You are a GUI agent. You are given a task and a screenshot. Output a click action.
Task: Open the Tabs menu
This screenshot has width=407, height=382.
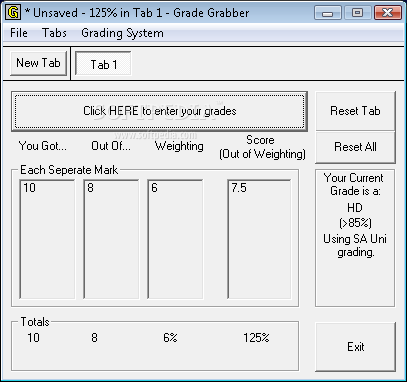click(x=54, y=33)
